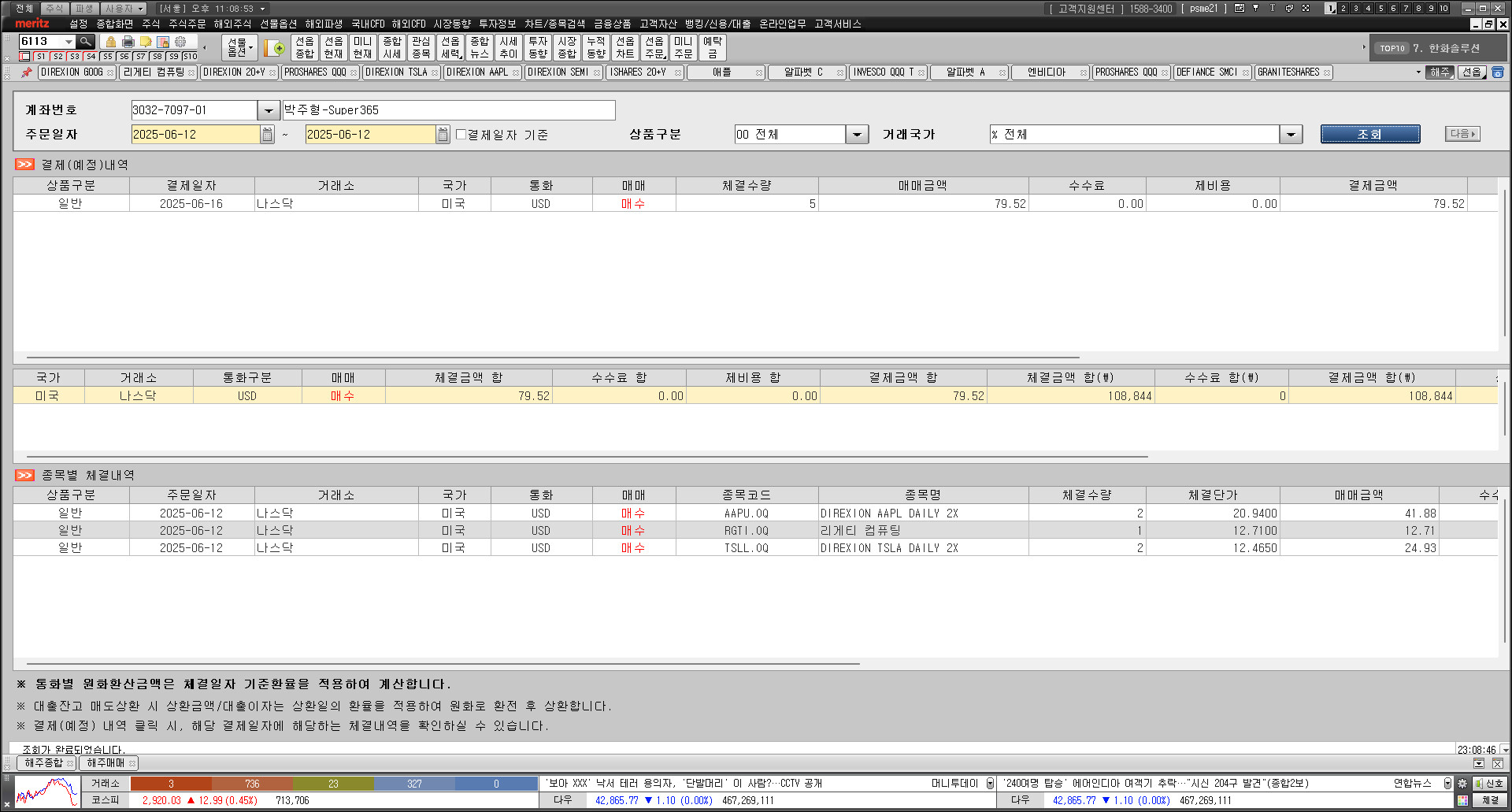Open the start date calendar picker
The width and height of the screenshot is (1512, 812).
click(268, 135)
